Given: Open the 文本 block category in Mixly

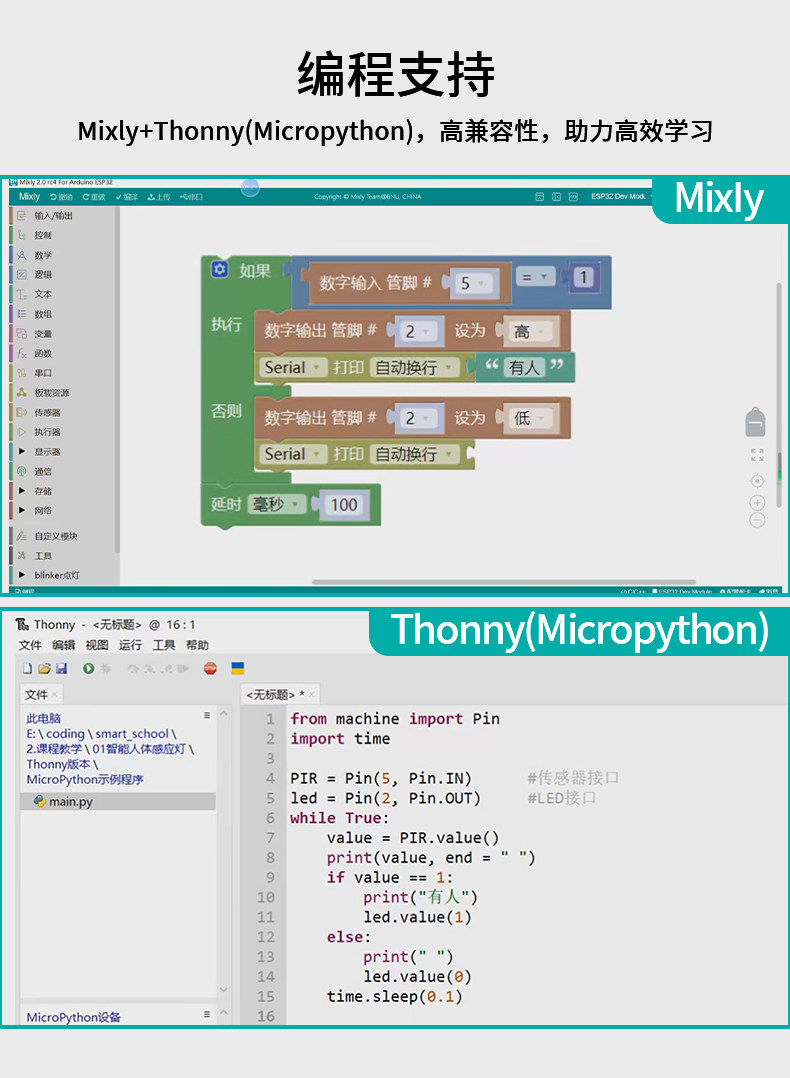Looking at the screenshot, I should tap(43, 294).
